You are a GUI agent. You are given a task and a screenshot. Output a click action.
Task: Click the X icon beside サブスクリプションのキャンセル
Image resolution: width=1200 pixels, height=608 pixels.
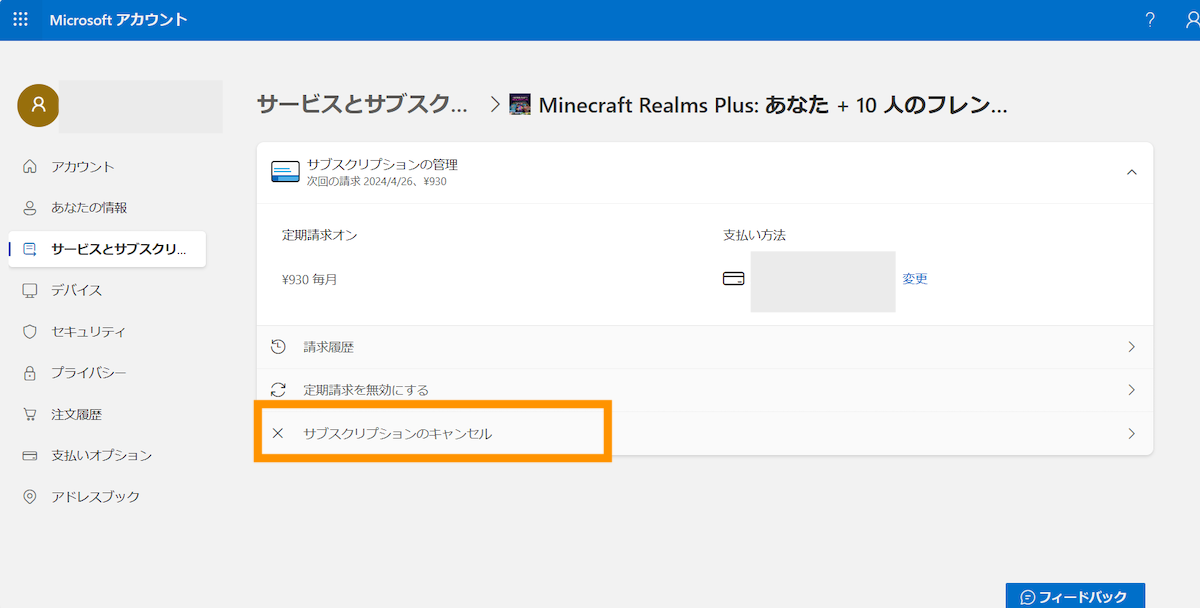click(279, 434)
